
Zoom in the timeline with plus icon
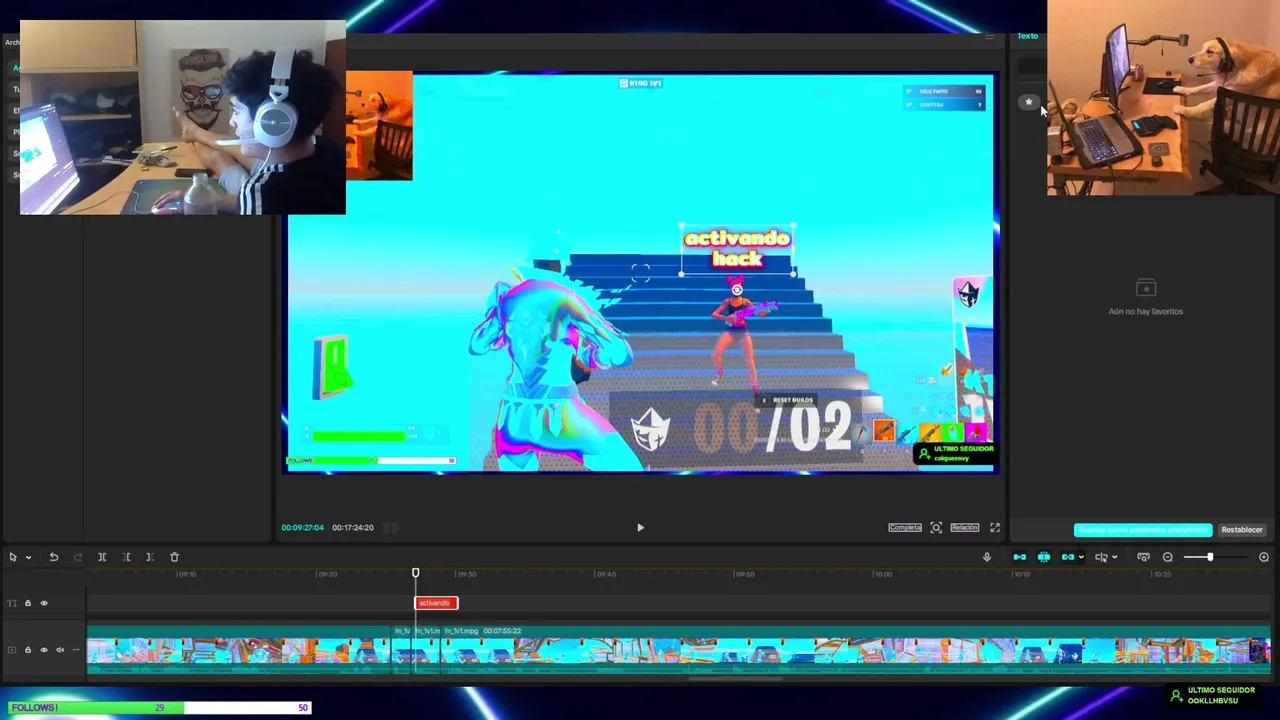[x=1264, y=557]
